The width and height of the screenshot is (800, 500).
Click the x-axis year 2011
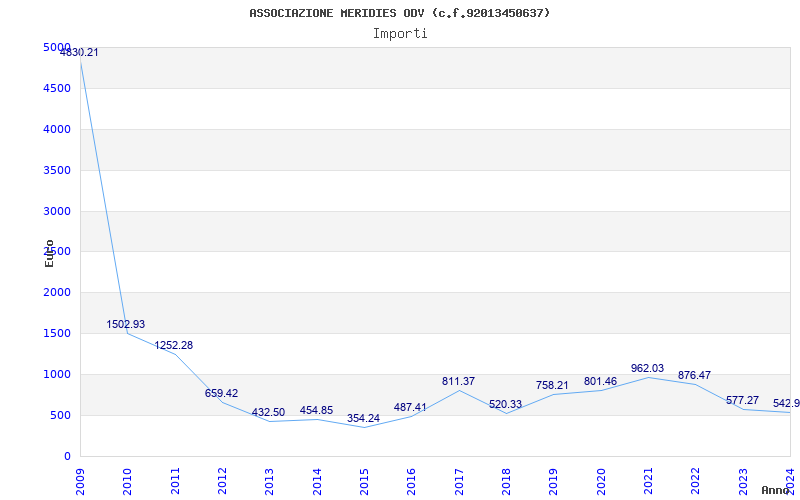click(x=175, y=482)
